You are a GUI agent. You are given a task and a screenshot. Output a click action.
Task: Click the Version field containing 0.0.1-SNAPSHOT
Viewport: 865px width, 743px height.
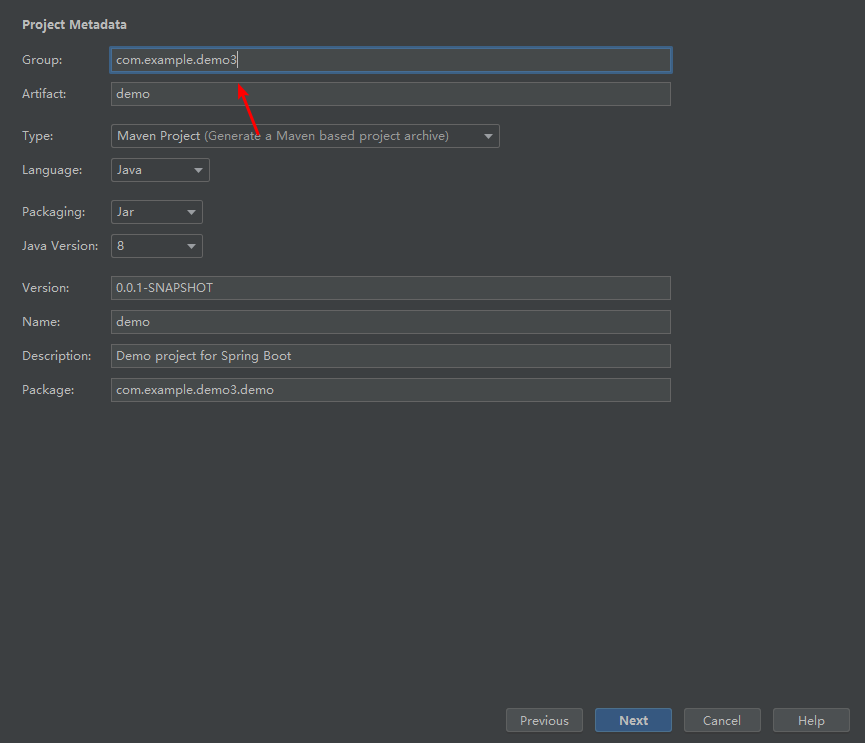(x=390, y=288)
